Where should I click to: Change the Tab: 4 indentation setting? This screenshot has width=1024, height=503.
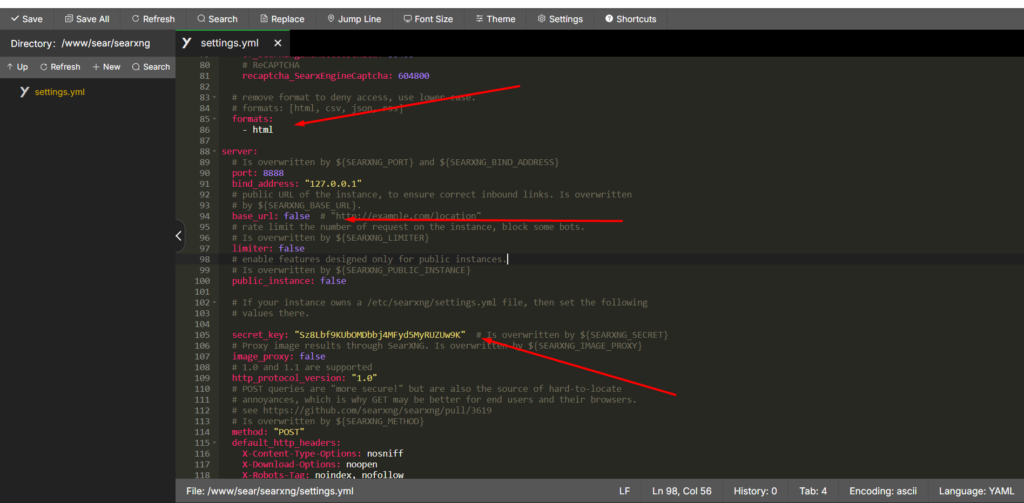coord(813,491)
